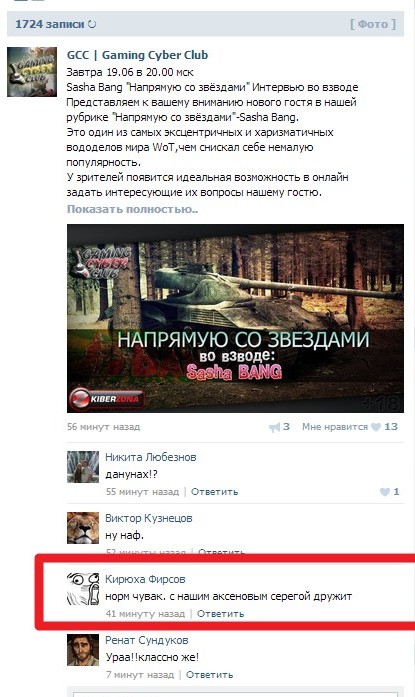Open the 1724 записи header
Image resolution: width=415 pixels, height=697 pixels.
click(x=50, y=24)
